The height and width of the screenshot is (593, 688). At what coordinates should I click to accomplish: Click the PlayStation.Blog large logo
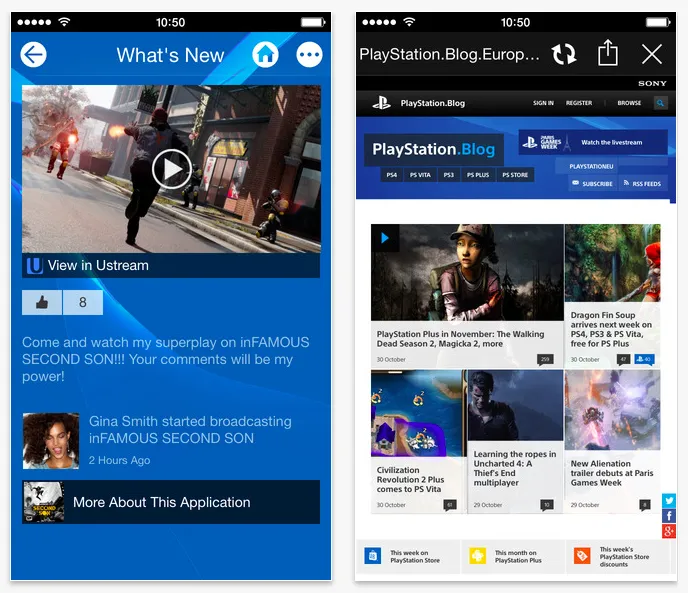coord(434,150)
